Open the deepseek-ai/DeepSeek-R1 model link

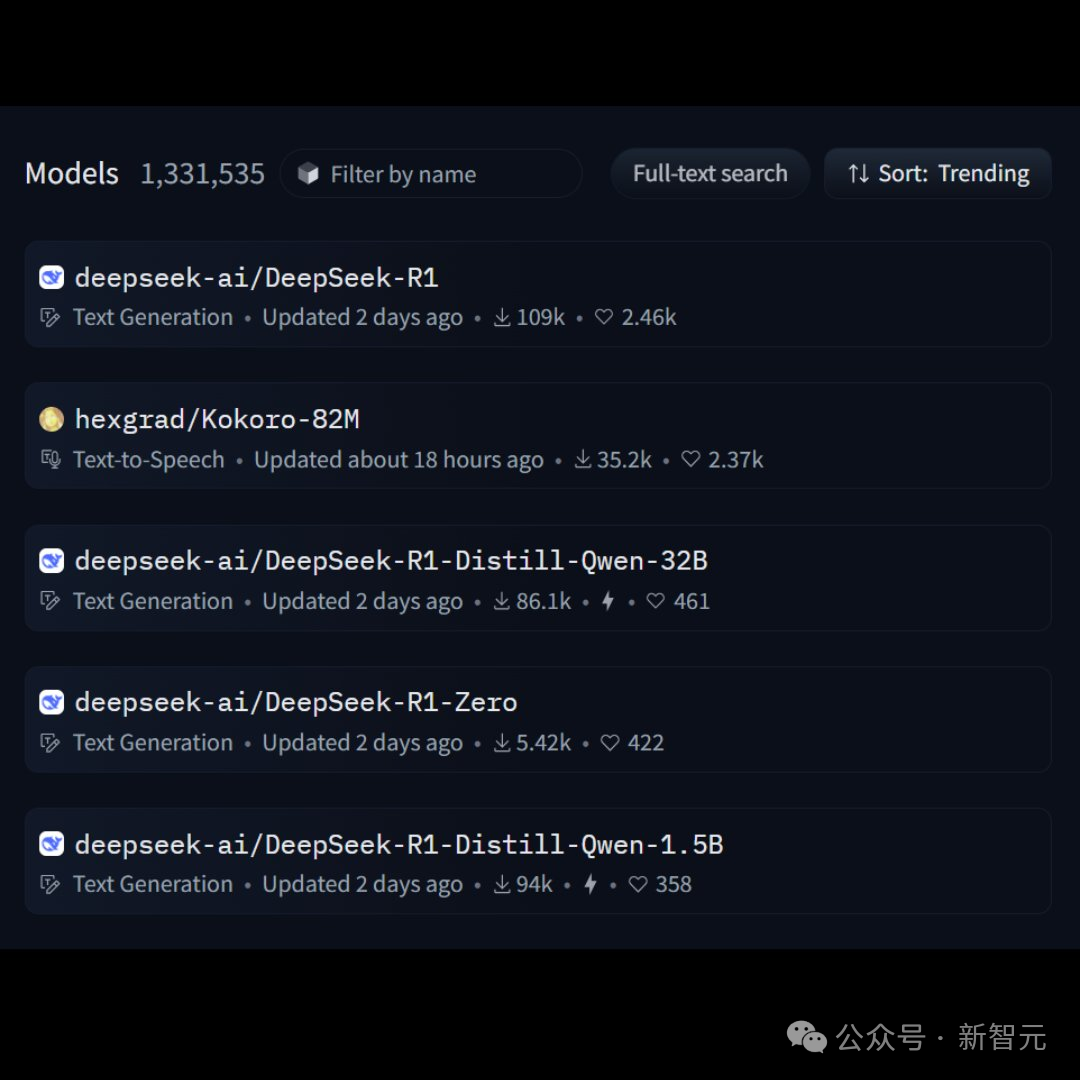pyautogui.click(x=256, y=278)
